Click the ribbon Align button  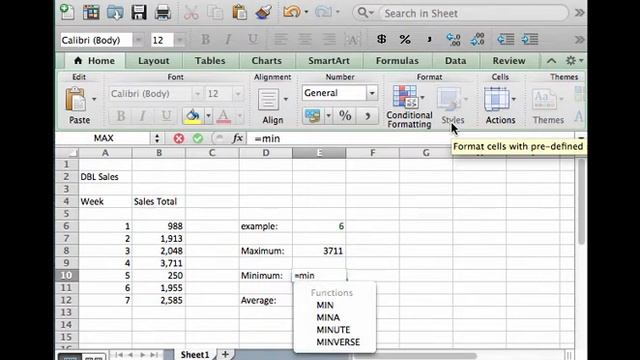point(272,106)
